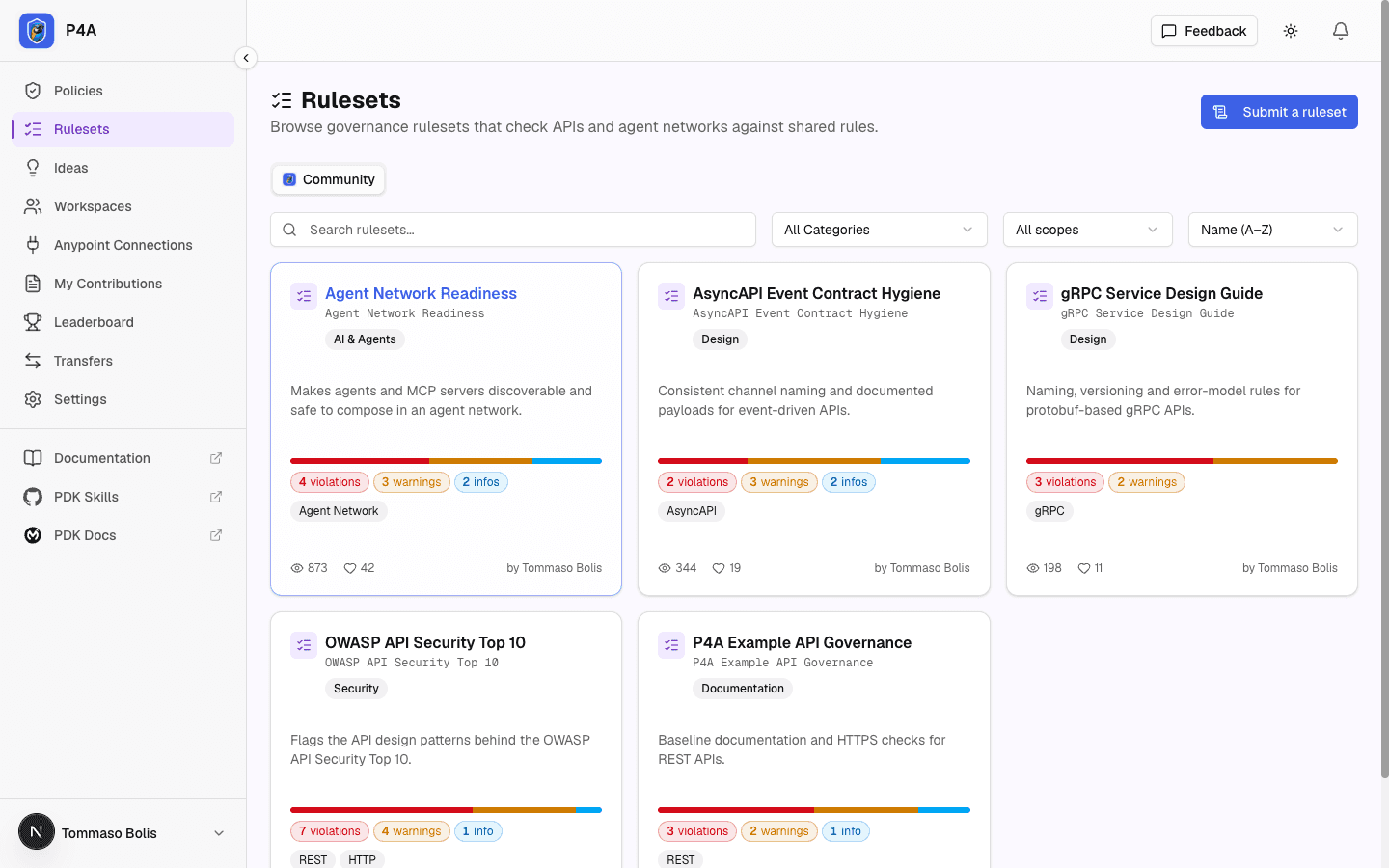This screenshot has width=1389, height=868.
Task: Open the All scopes dropdown
Action: pos(1088,230)
